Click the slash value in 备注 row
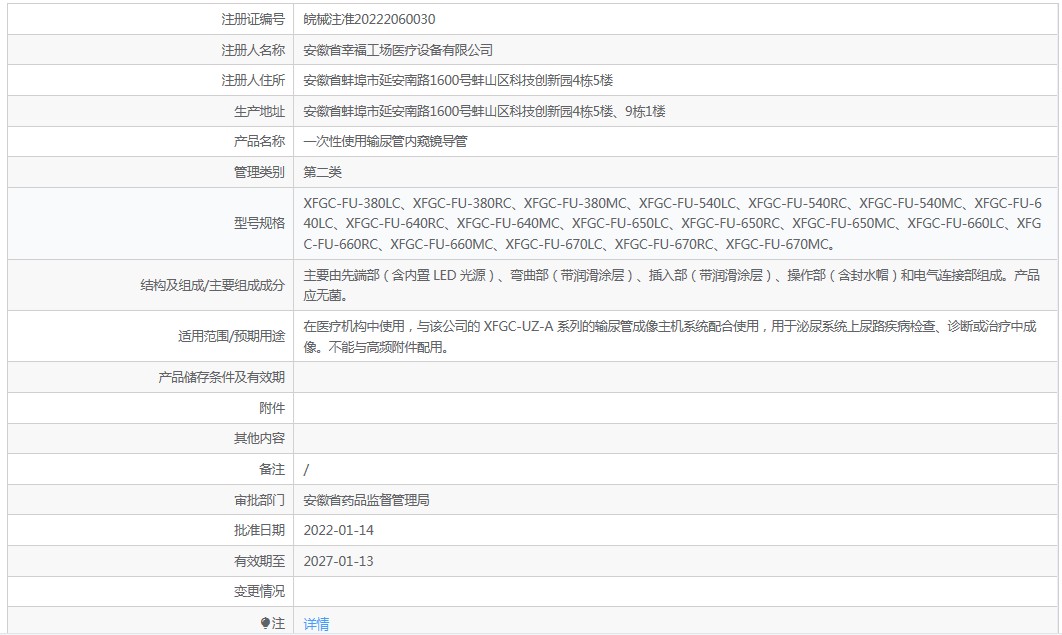 [x=306, y=469]
